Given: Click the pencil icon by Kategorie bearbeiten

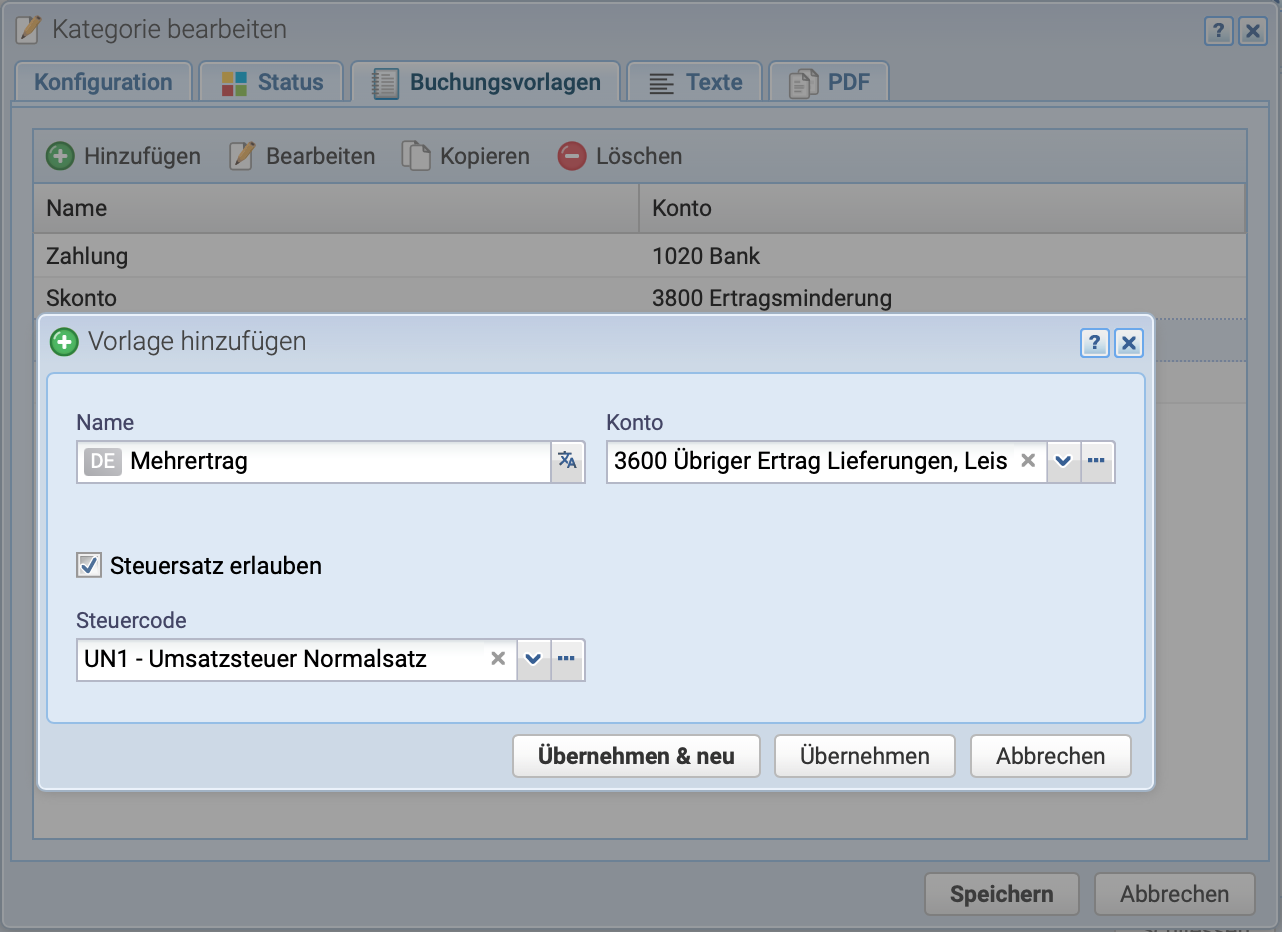Looking at the screenshot, I should (x=29, y=30).
